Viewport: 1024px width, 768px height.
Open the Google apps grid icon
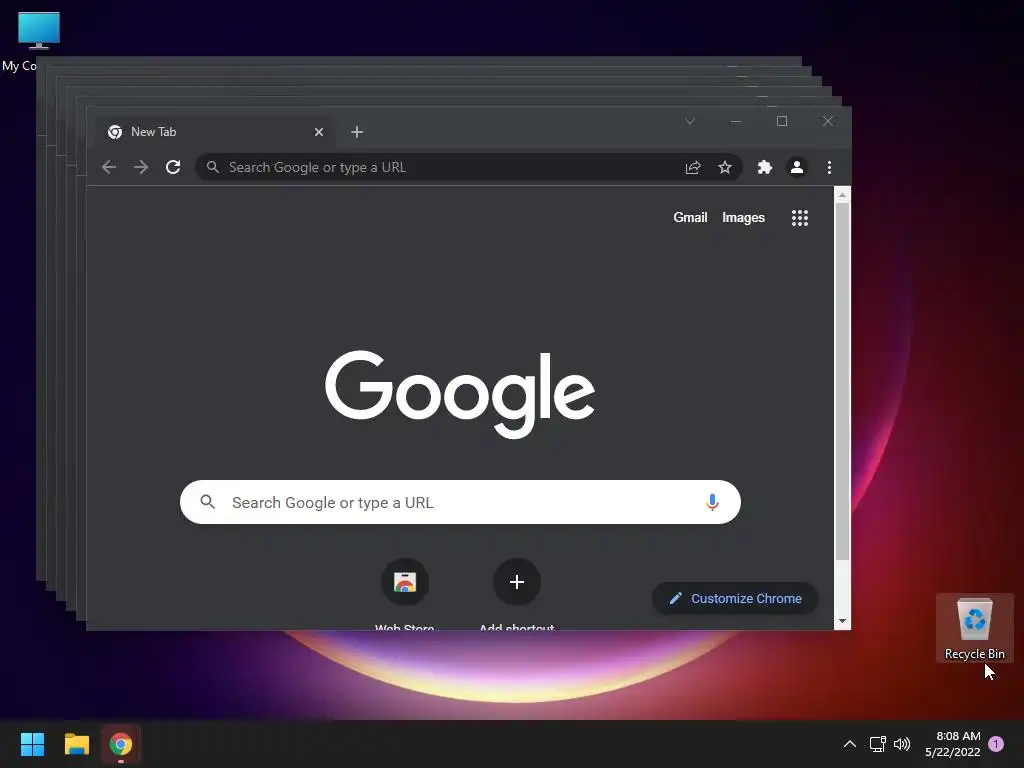click(800, 217)
